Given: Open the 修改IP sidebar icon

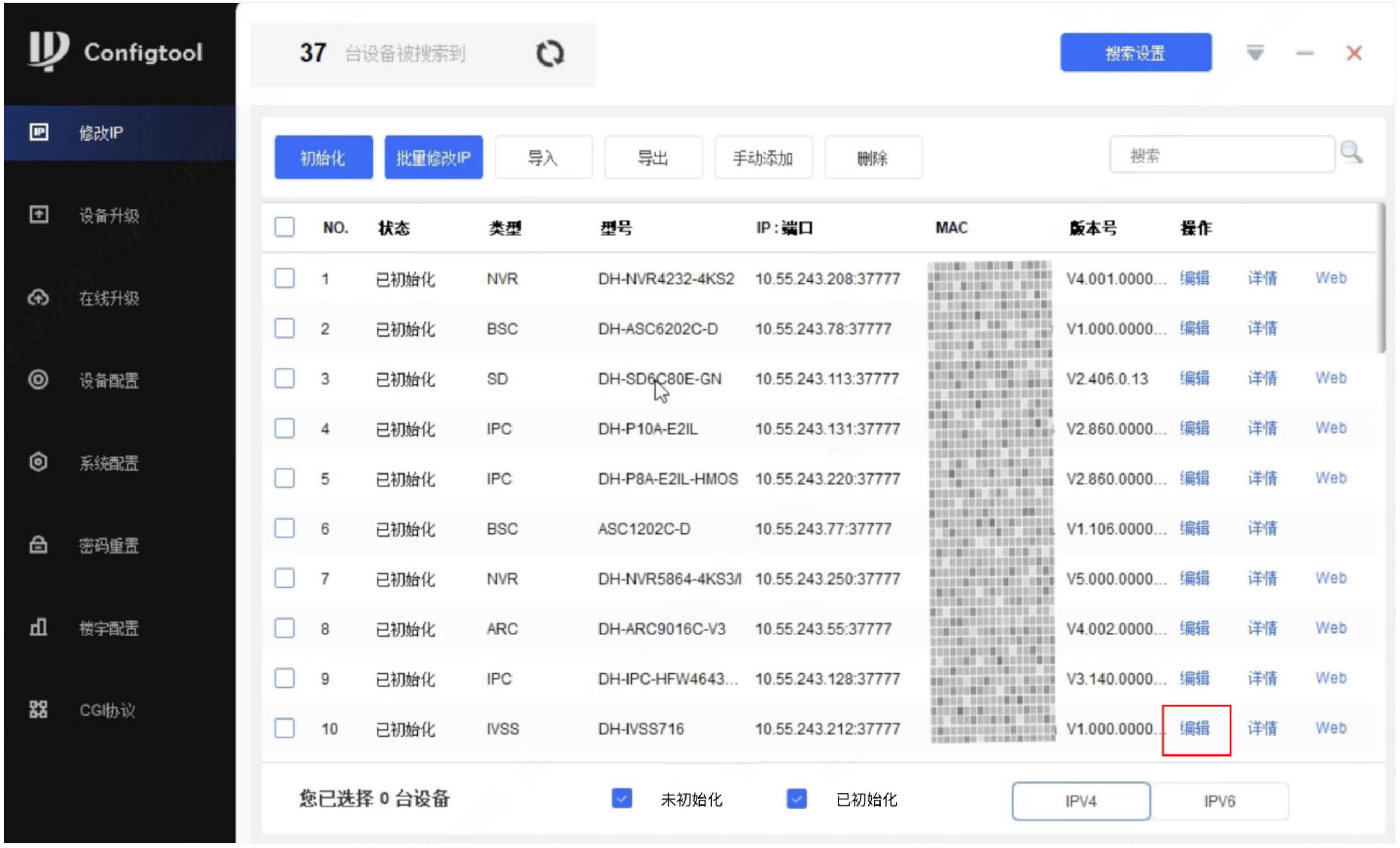Looking at the screenshot, I should coord(39,132).
